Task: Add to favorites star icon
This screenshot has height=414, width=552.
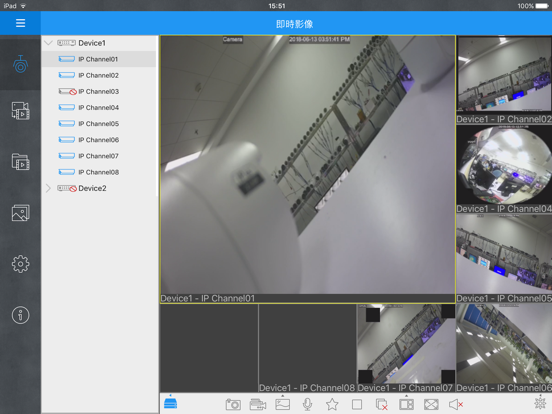Action: point(332,404)
